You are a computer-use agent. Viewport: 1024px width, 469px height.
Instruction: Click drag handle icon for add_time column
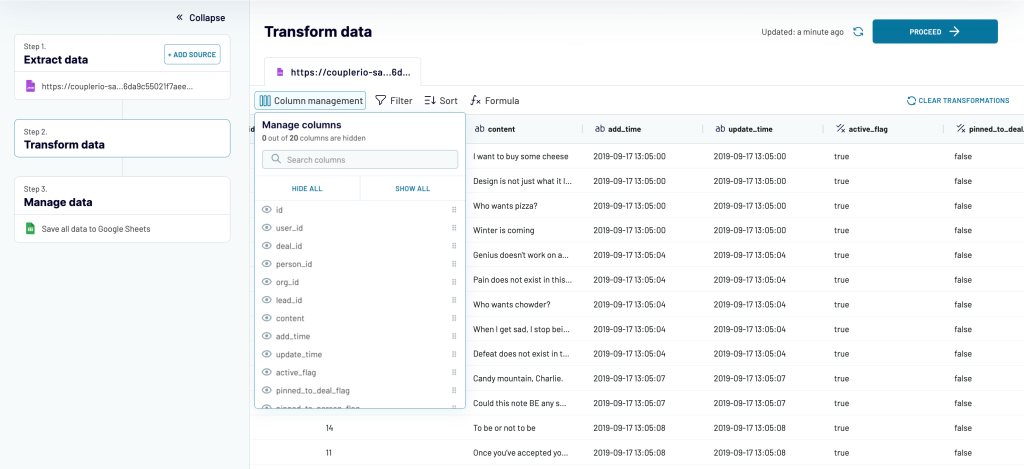454,336
